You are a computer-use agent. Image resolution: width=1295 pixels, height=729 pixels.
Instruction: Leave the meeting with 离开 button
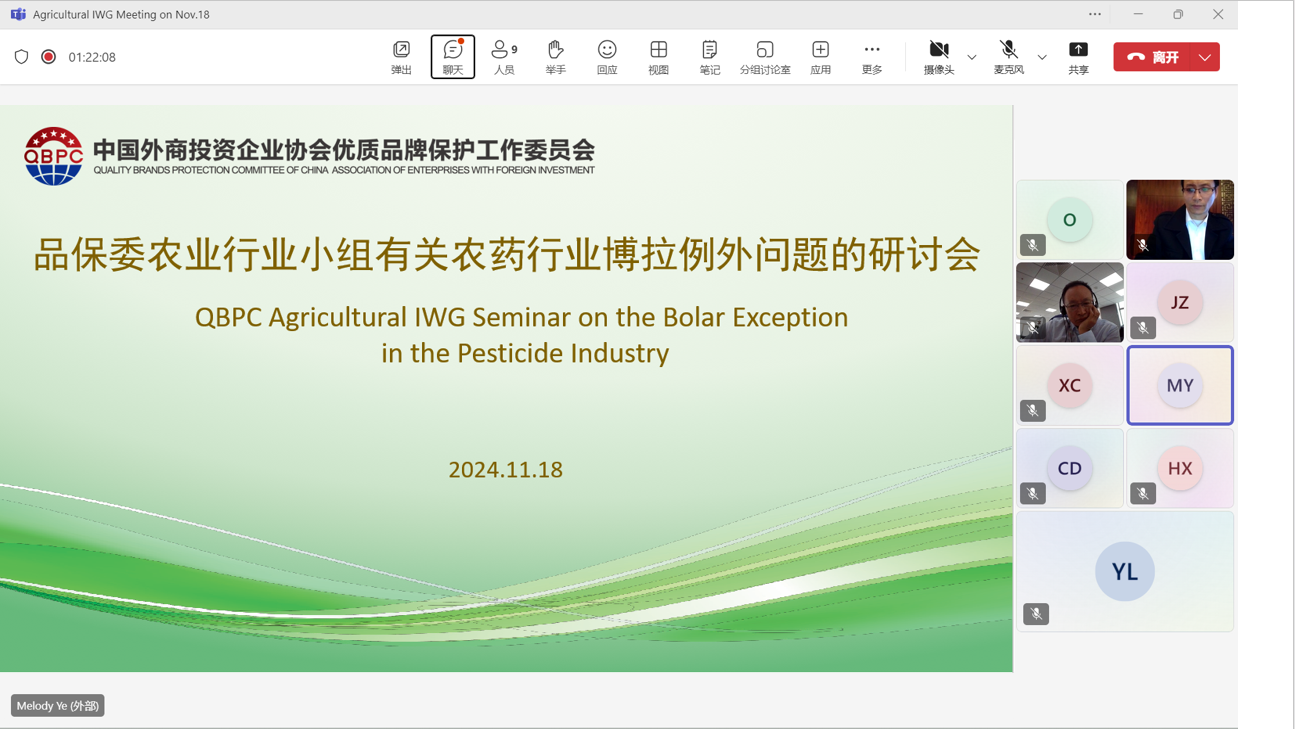(1153, 57)
